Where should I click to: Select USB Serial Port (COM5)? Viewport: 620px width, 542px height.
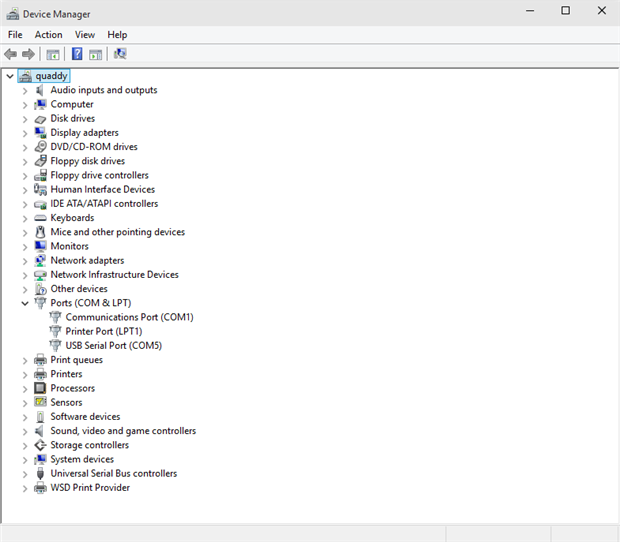[x=113, y=346]
